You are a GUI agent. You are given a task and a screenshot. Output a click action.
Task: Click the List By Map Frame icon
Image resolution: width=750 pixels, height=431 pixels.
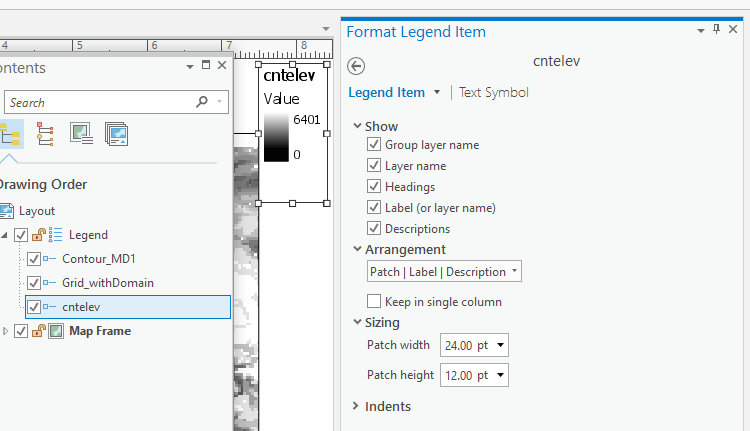coord(81,134)
